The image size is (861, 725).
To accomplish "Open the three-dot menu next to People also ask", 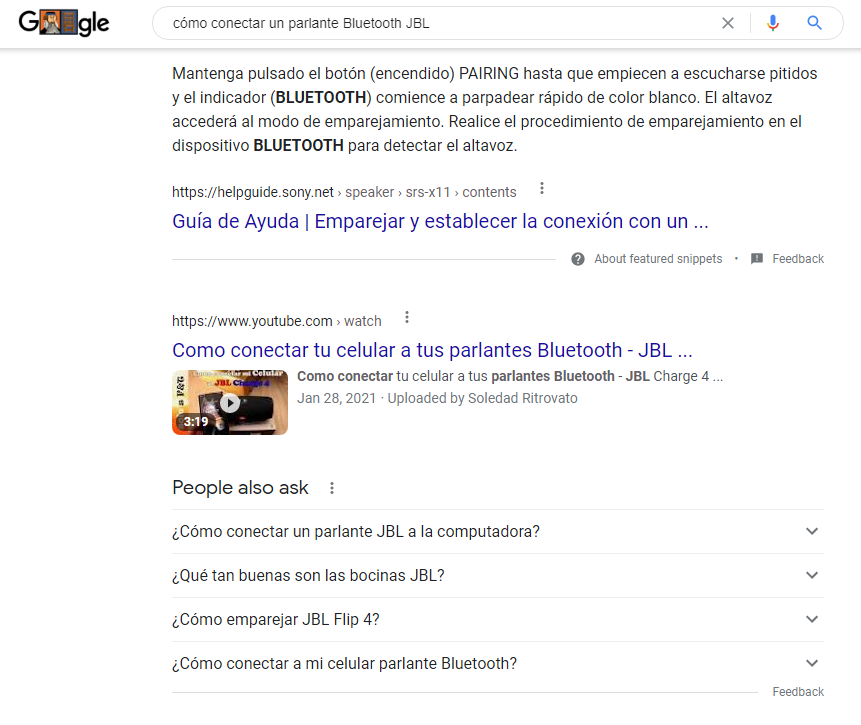I will pos(331,487).
